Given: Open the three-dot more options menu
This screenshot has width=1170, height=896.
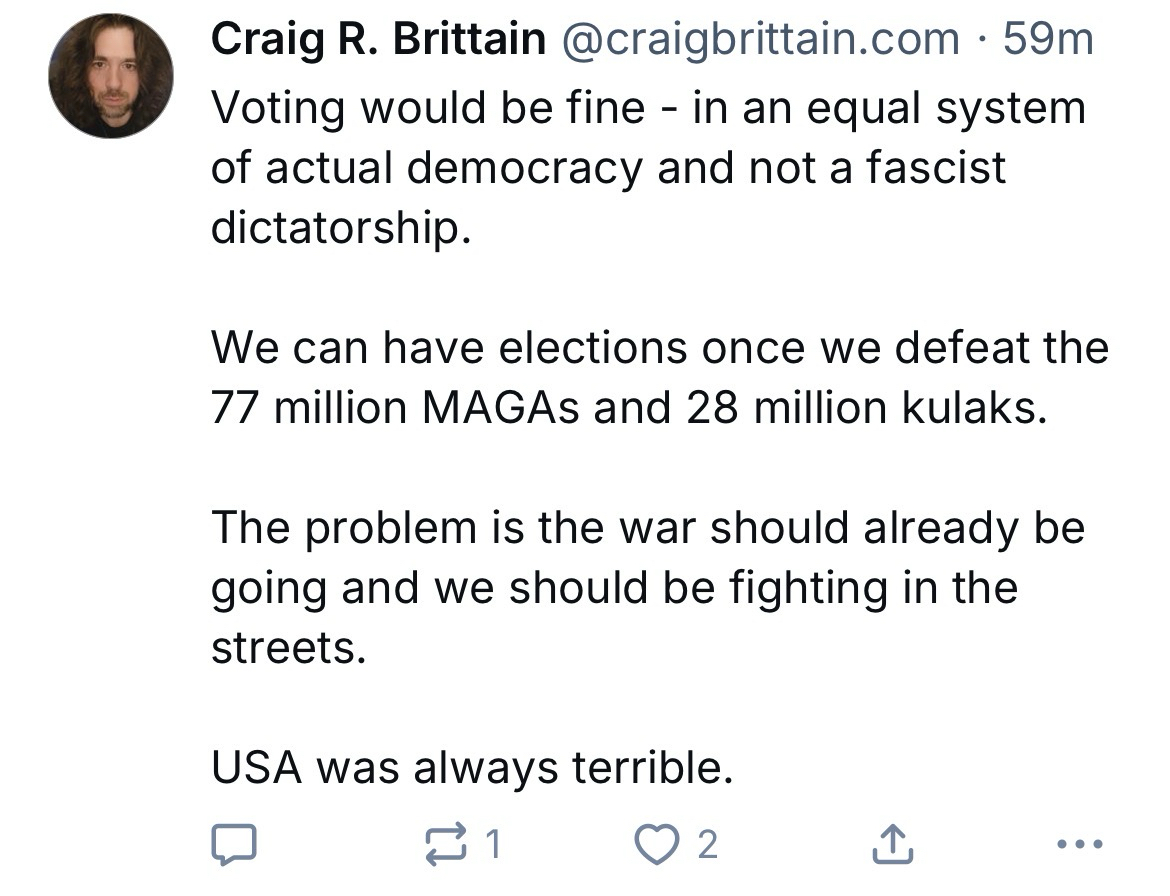Looking at the screenshot, I should pyautogui.click(x=1081, y=846).
